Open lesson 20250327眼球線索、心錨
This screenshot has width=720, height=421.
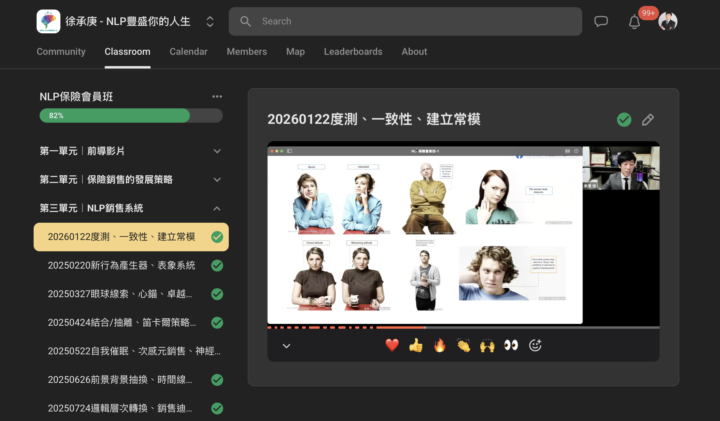pyautogui.click(x=120, y=294)
